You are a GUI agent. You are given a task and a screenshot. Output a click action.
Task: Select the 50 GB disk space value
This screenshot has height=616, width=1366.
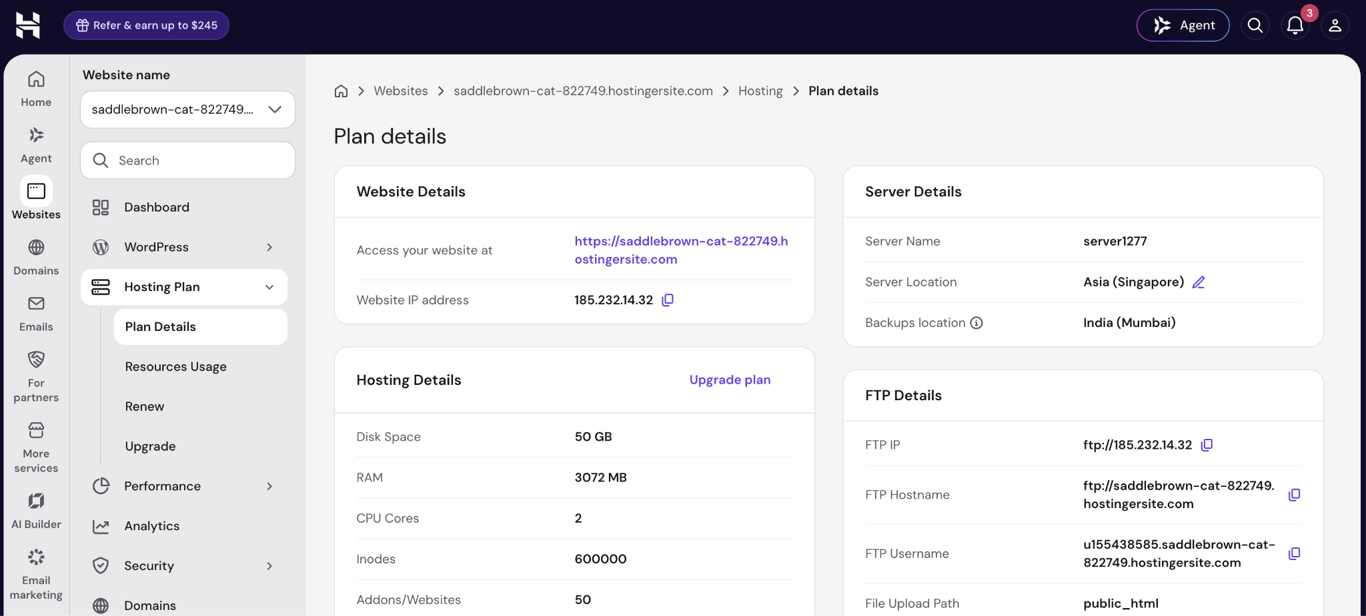(x=593, y=437)
